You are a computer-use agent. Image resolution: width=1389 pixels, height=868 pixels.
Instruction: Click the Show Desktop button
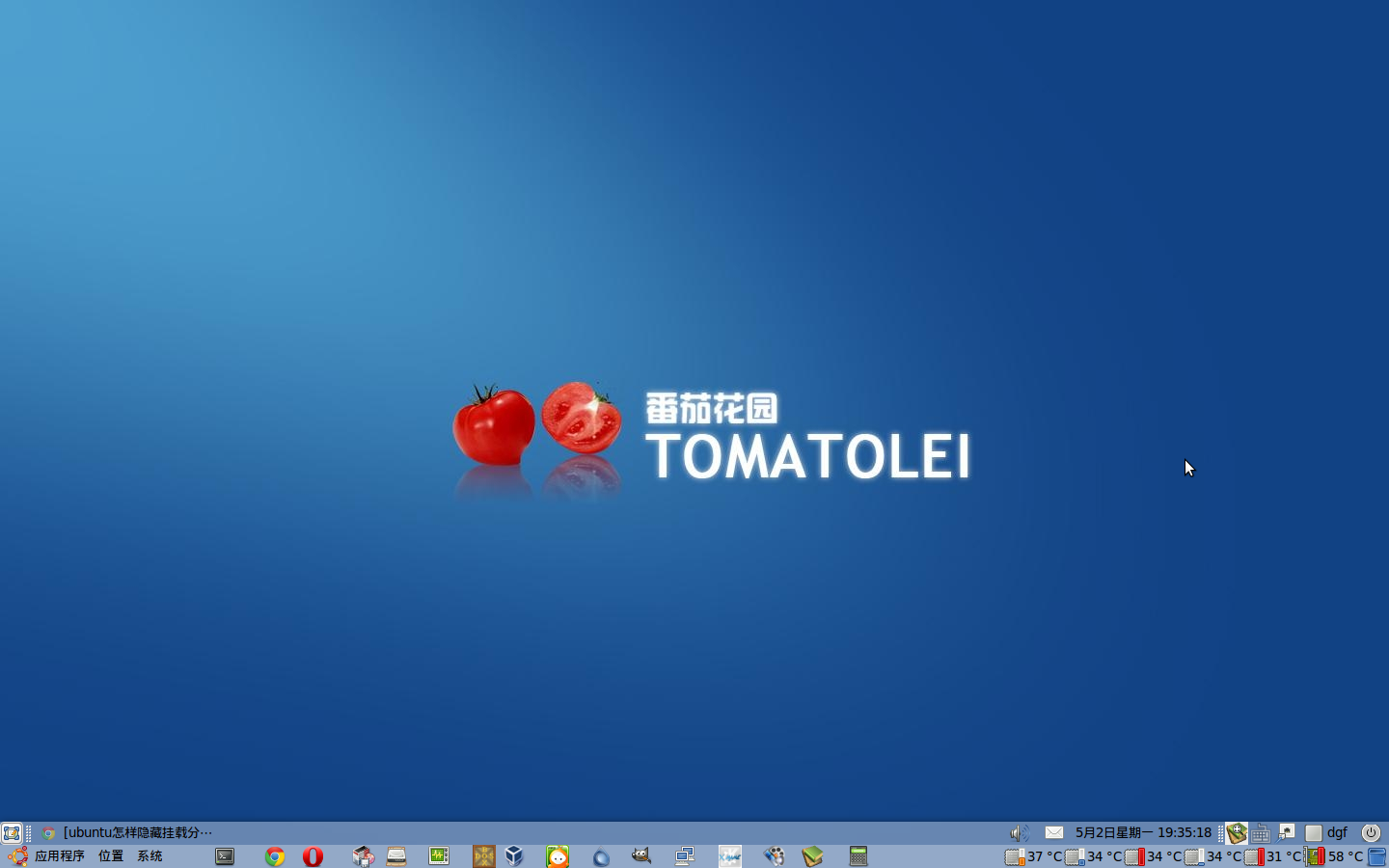coord(12,832)
